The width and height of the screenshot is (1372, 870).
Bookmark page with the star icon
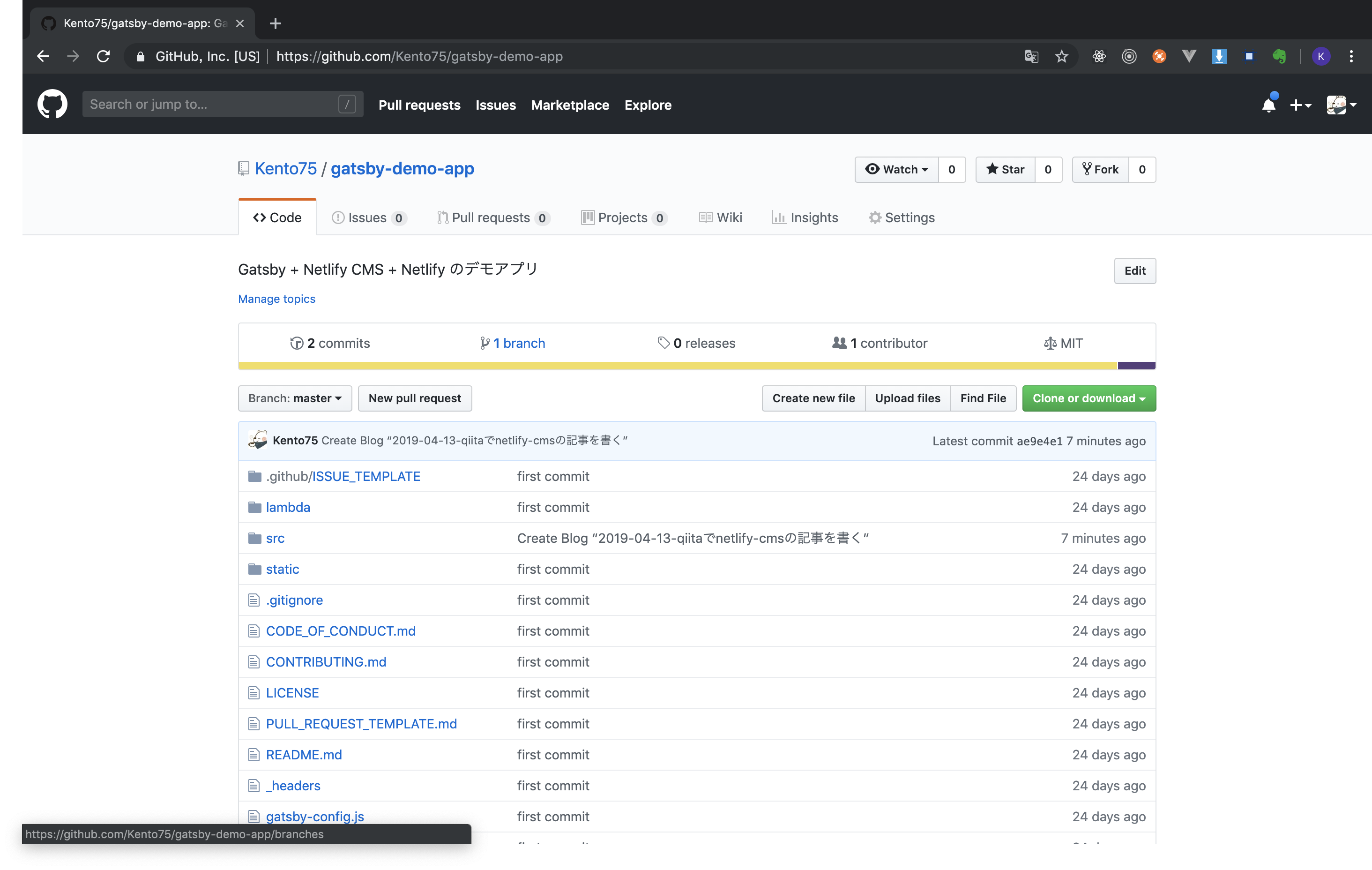point(1061,56)
